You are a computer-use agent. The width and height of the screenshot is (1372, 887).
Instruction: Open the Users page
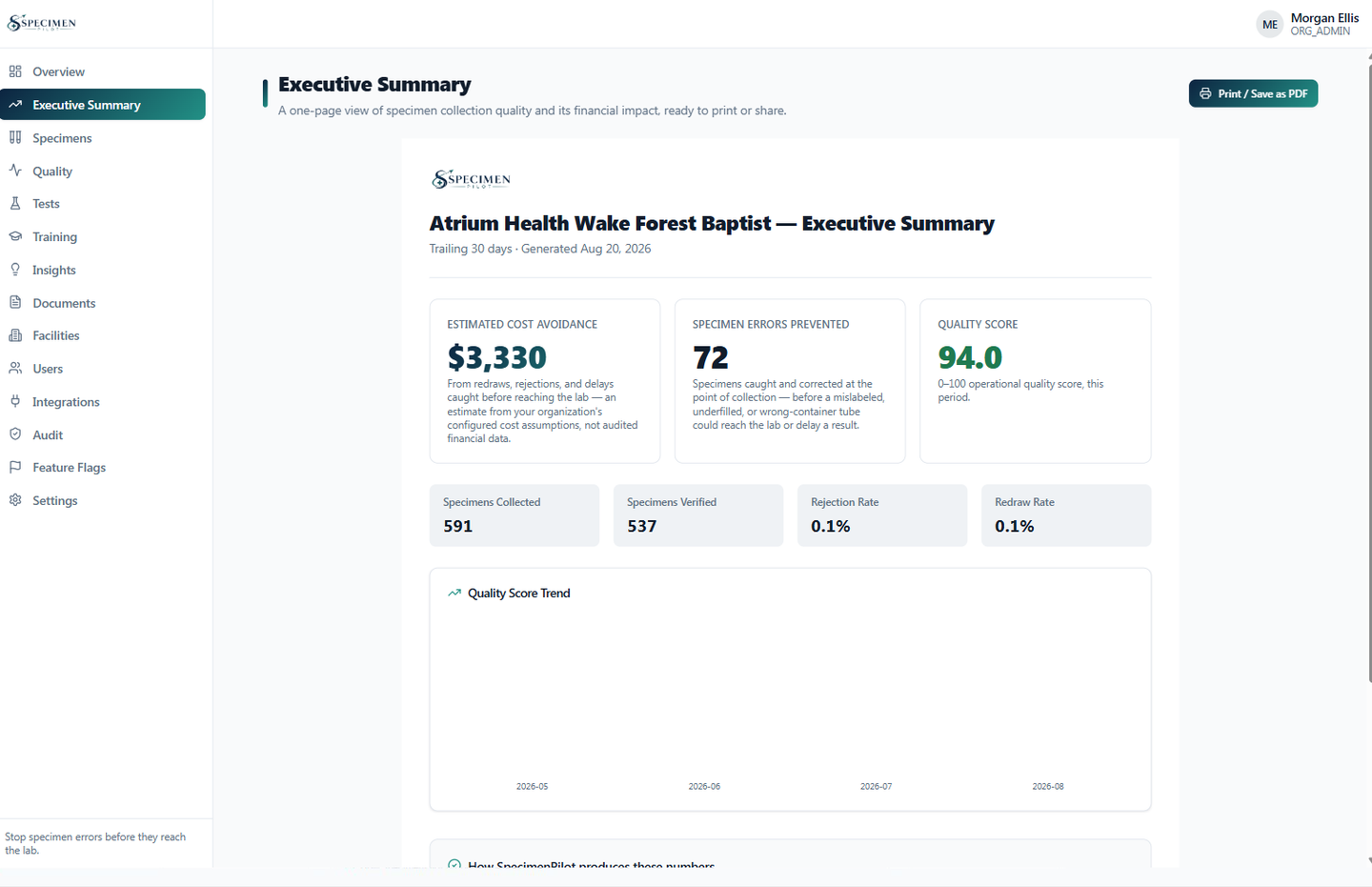(103, 369)
